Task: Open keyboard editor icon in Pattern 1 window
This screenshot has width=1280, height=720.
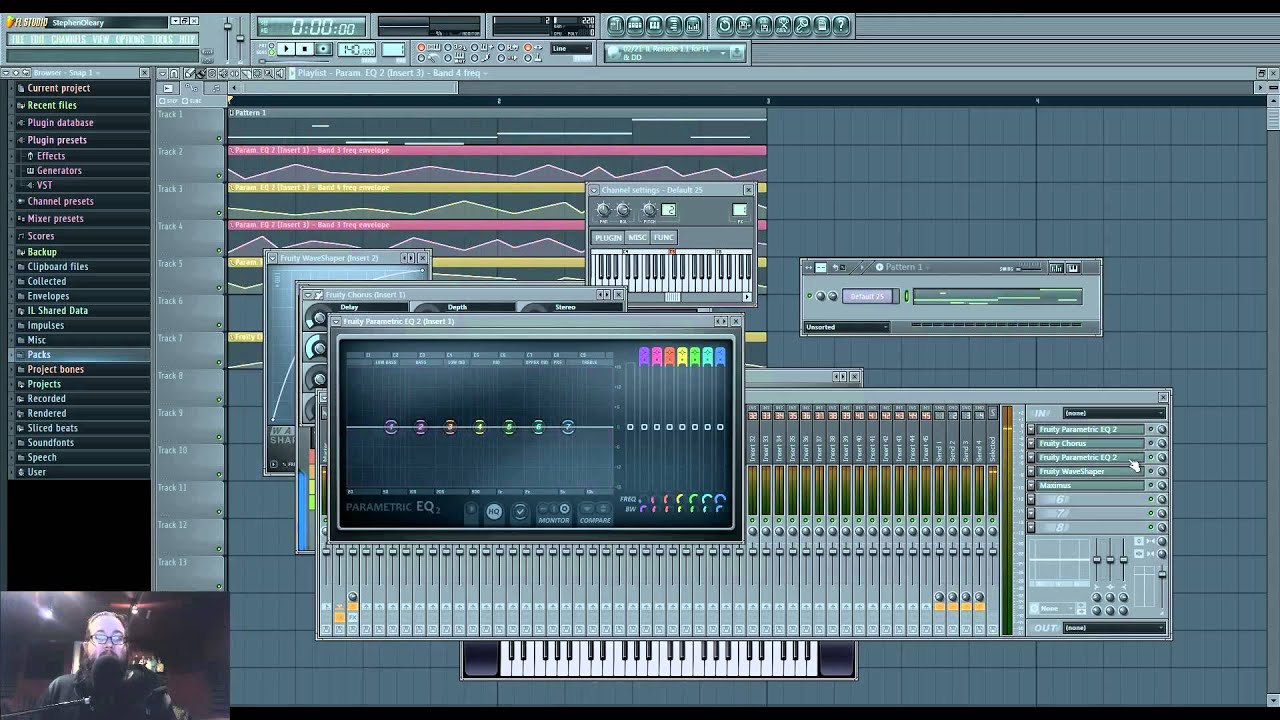Action: (1073, 268)
